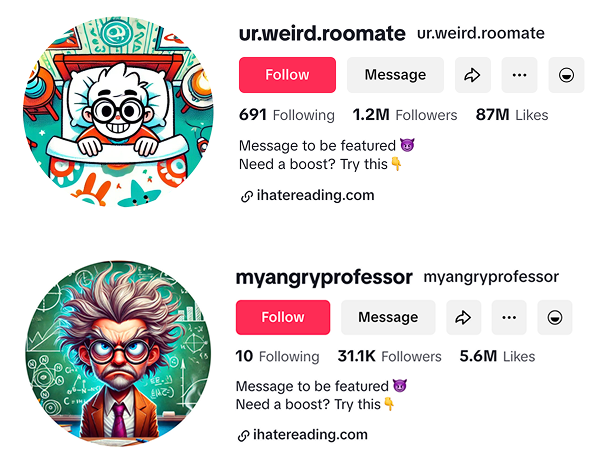Image resolution: width=610 pixels, height=463 pixels.
Task: Click share arrow icon for ur.weird.roomate
Action: (473, 75)
